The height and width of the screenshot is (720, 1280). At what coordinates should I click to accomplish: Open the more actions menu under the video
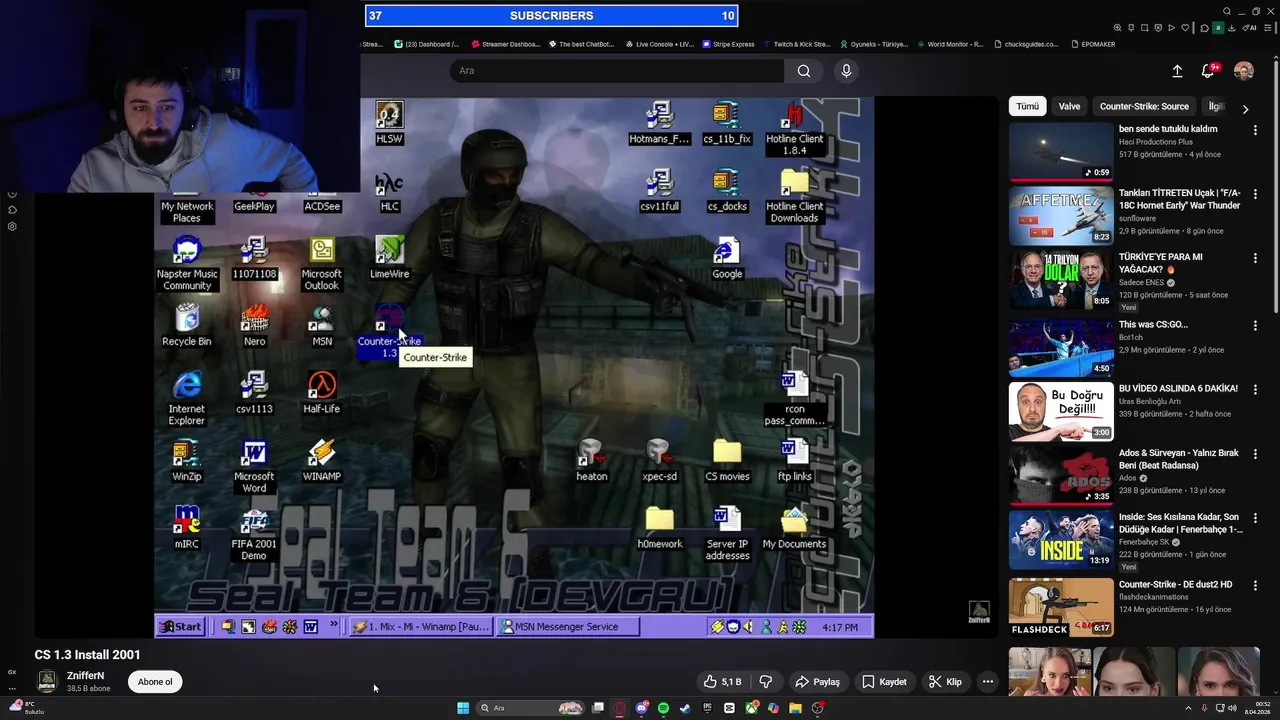coord(987,682)
